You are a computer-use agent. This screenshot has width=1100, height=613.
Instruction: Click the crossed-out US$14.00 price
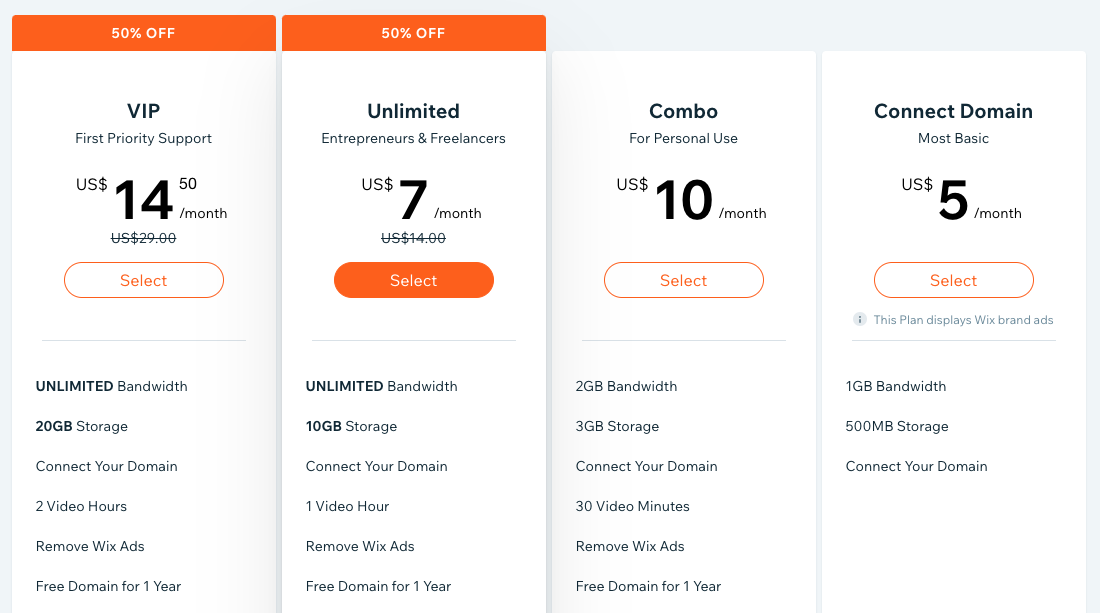tap(413, 238)
